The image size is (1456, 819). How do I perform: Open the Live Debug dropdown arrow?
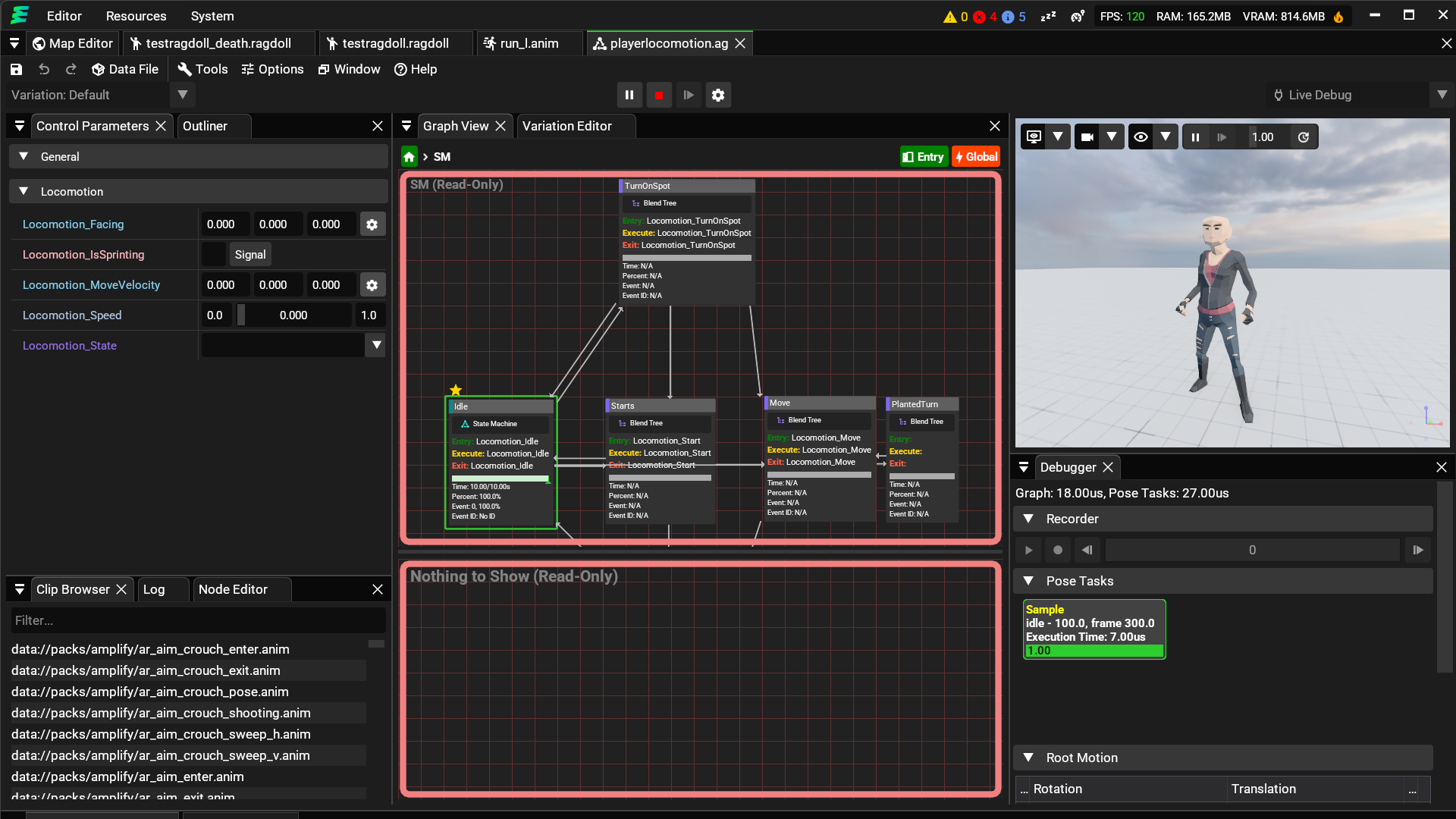pos(1442,95)
